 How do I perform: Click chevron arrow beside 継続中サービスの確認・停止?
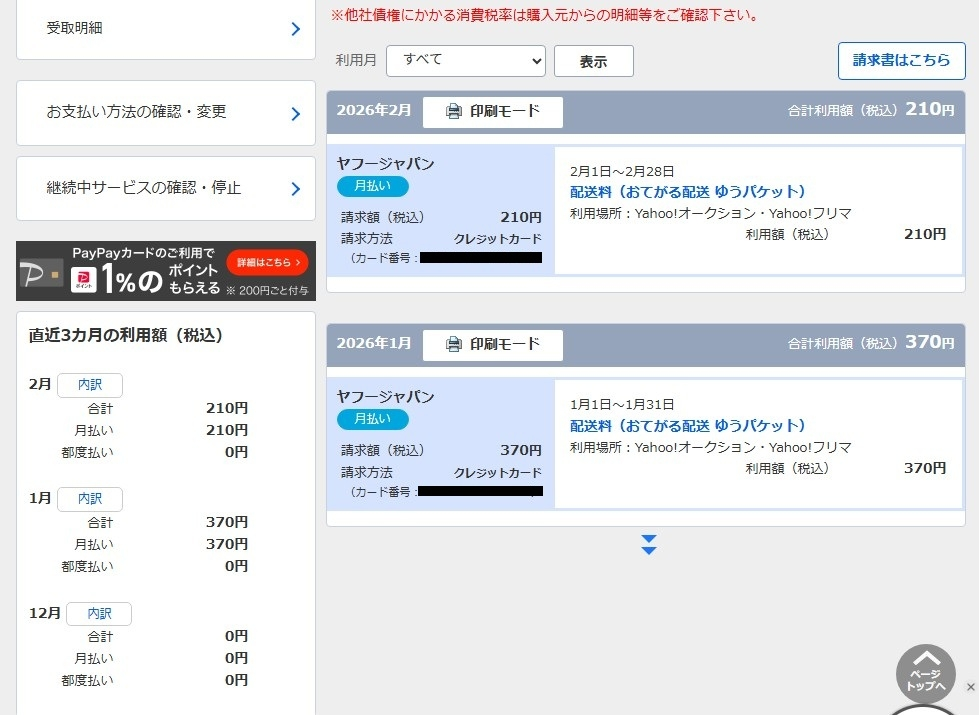296,189
